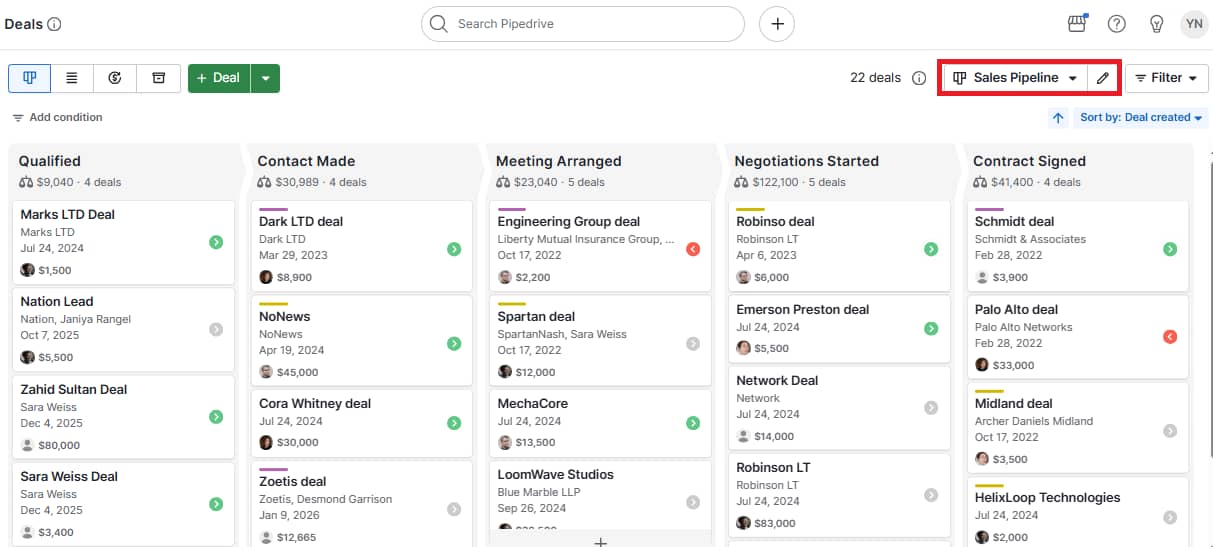Click owner avatar on Palo Alto deal

tap(982, 365)
